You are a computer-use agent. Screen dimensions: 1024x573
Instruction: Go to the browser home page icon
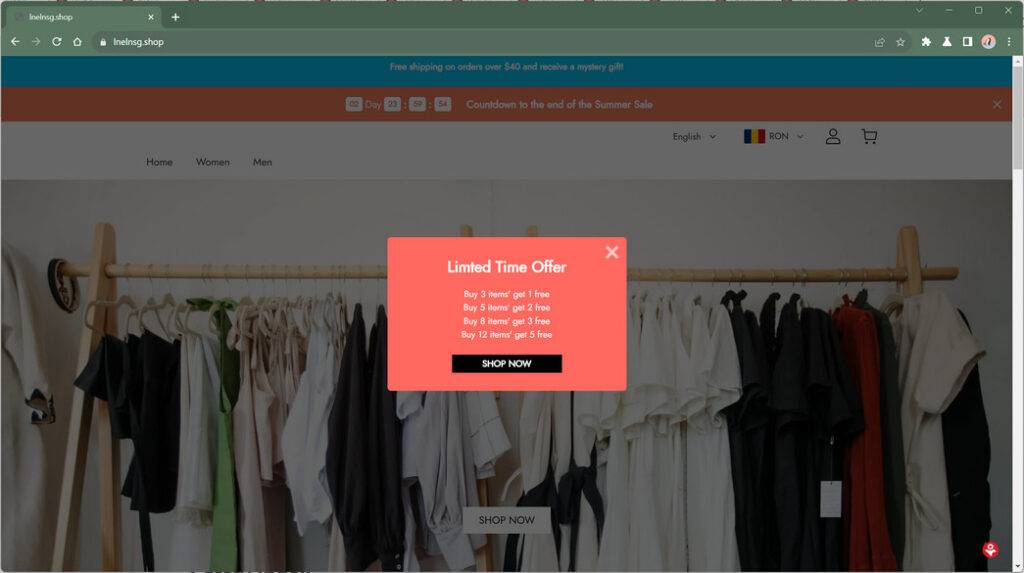[x=77, y=42]
